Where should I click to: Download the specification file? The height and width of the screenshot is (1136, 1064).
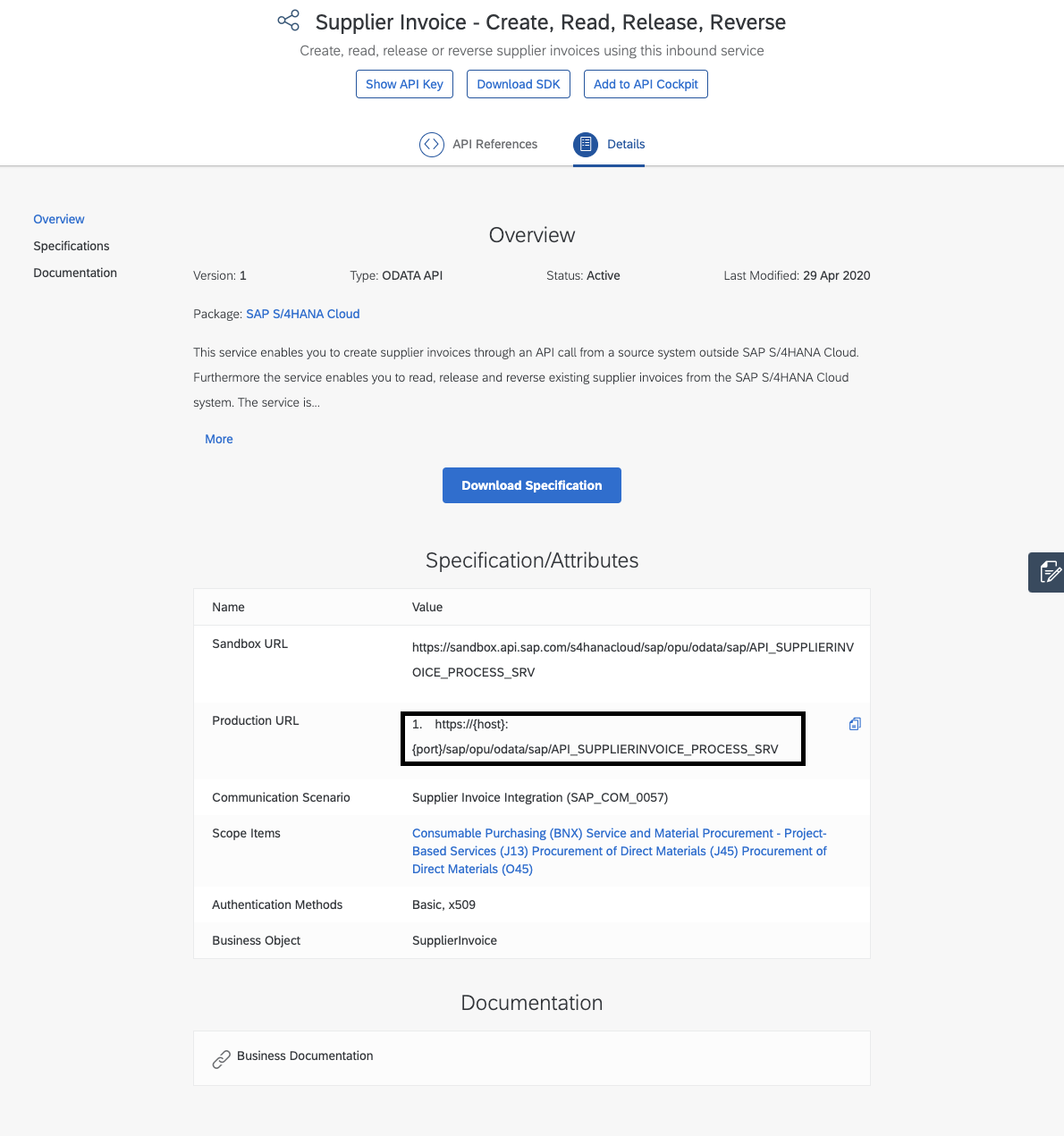[x=531, y=485]
